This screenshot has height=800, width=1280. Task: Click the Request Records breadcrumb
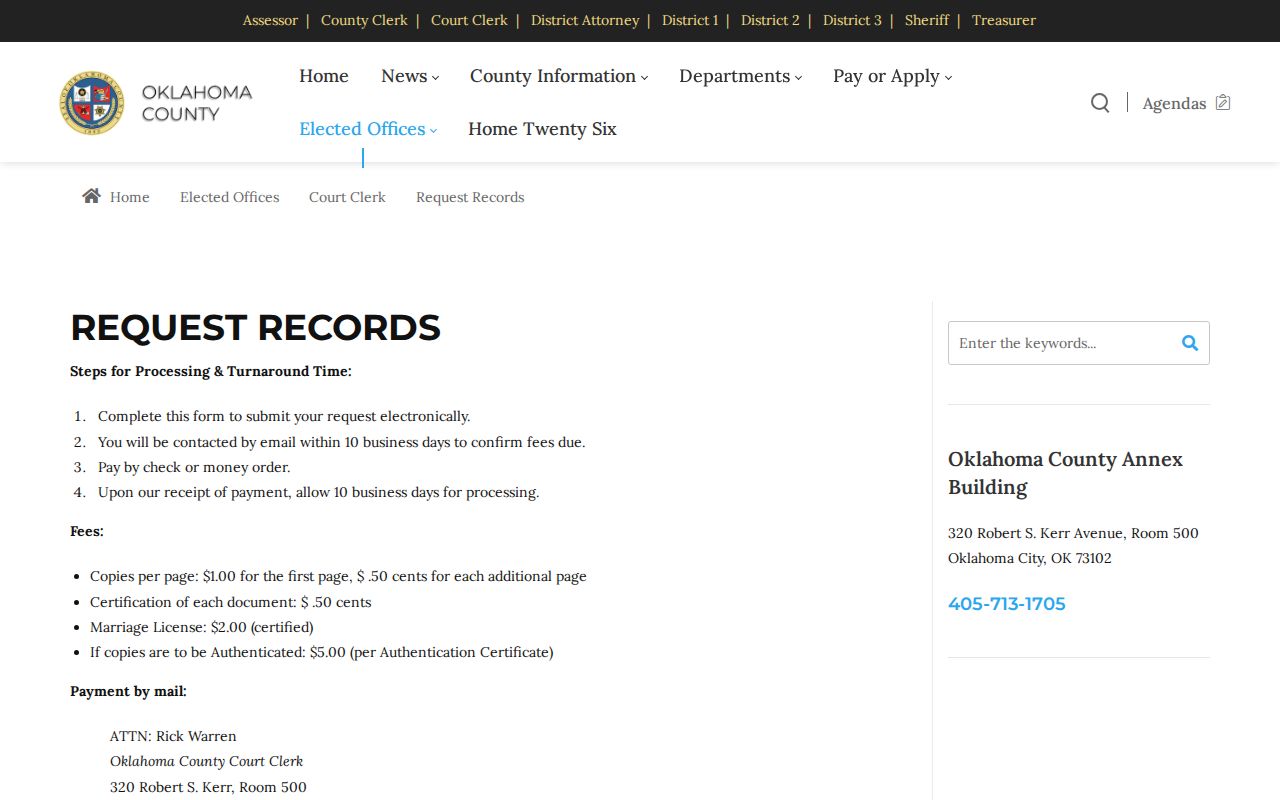coord(470,197)
